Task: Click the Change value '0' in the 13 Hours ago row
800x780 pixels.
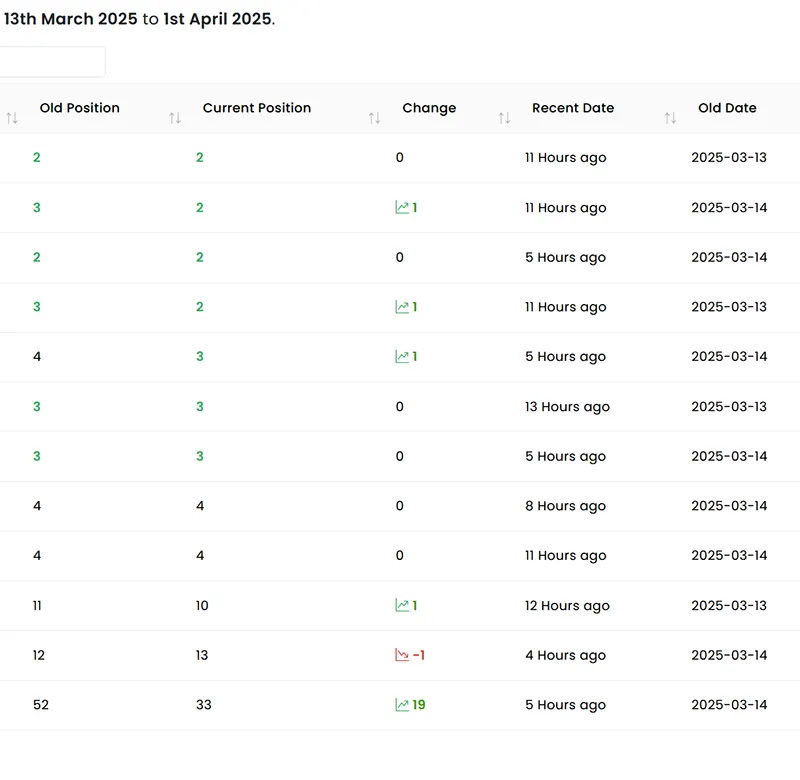Action: [x=399, y=407]
